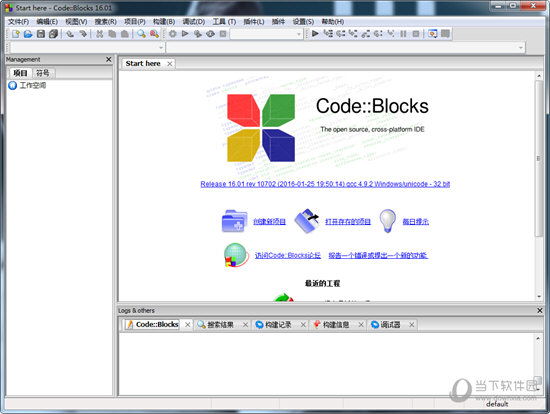The image size is (550, 414).
Task: Click the Abort build icon
Action: pyautogui.click(x=223, y=34)
